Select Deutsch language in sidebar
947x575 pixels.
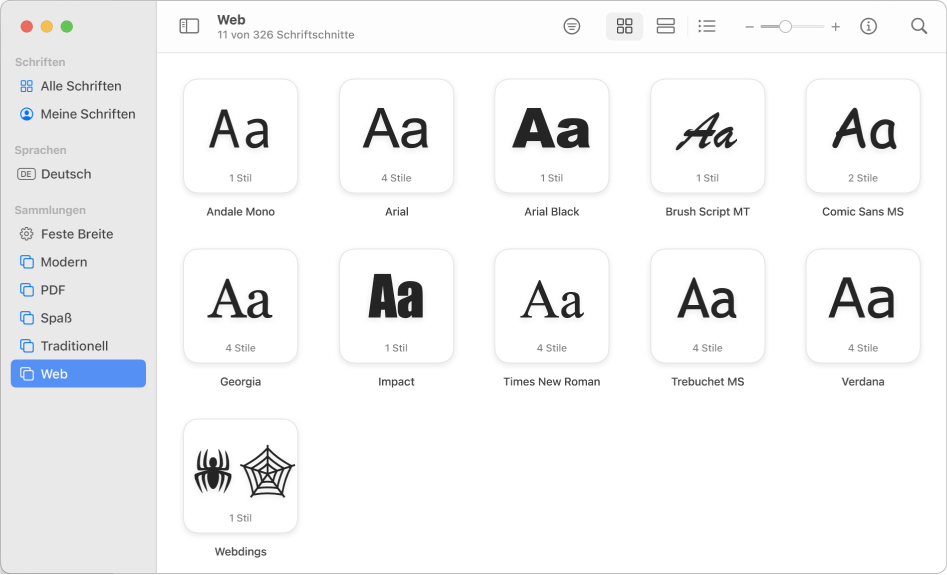[x=79, y=174]
